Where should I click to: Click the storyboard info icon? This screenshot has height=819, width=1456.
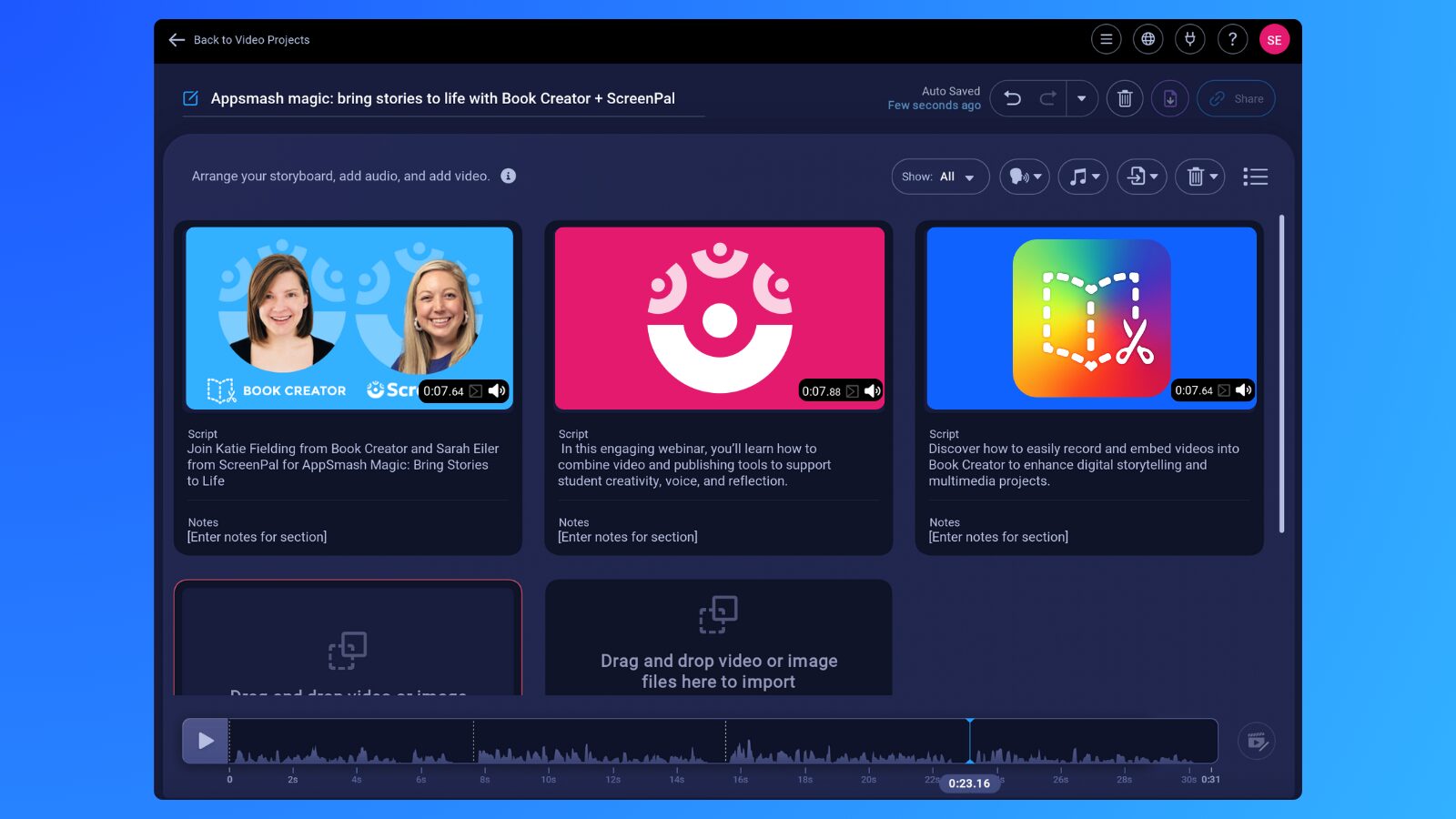[509, 176]
